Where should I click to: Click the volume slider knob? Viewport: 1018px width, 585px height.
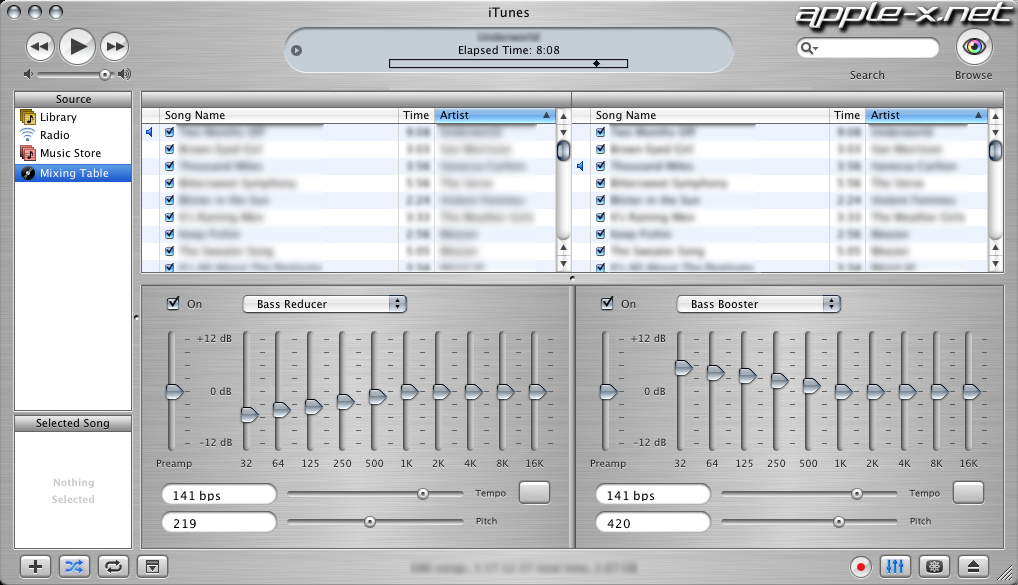click(x=105, y=75)
